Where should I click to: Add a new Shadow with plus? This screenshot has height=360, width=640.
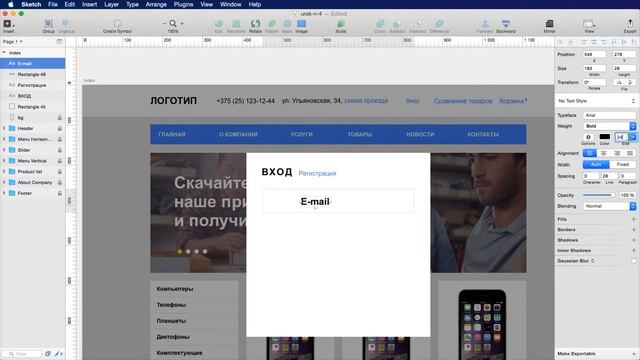633,240
